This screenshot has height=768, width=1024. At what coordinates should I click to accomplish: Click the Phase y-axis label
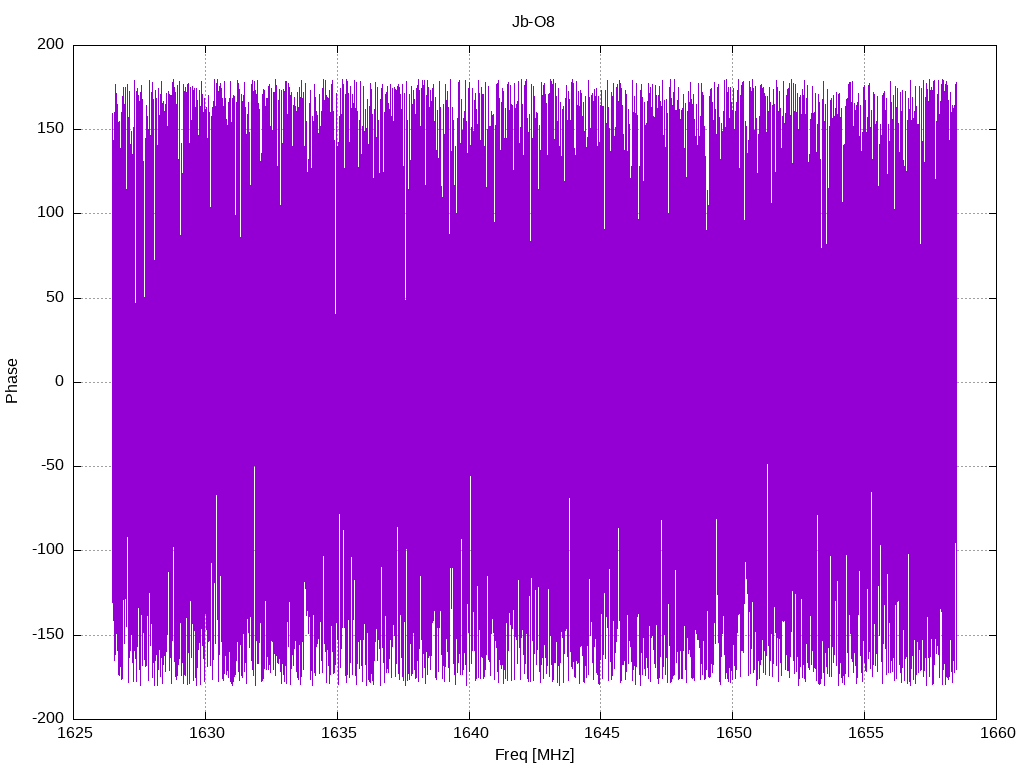[x=12, y=381]
